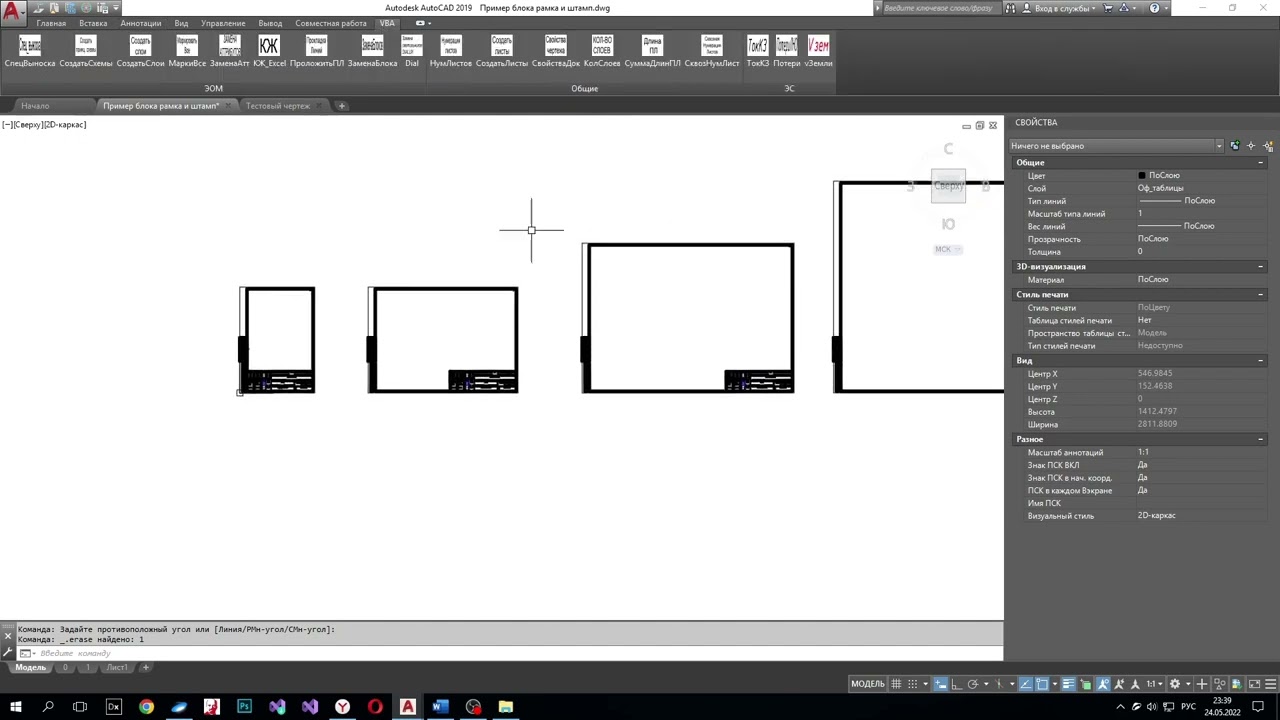Switch to Тестовый чертеж drawing tab
This screenshot has height=720, width=1280.
278,106
